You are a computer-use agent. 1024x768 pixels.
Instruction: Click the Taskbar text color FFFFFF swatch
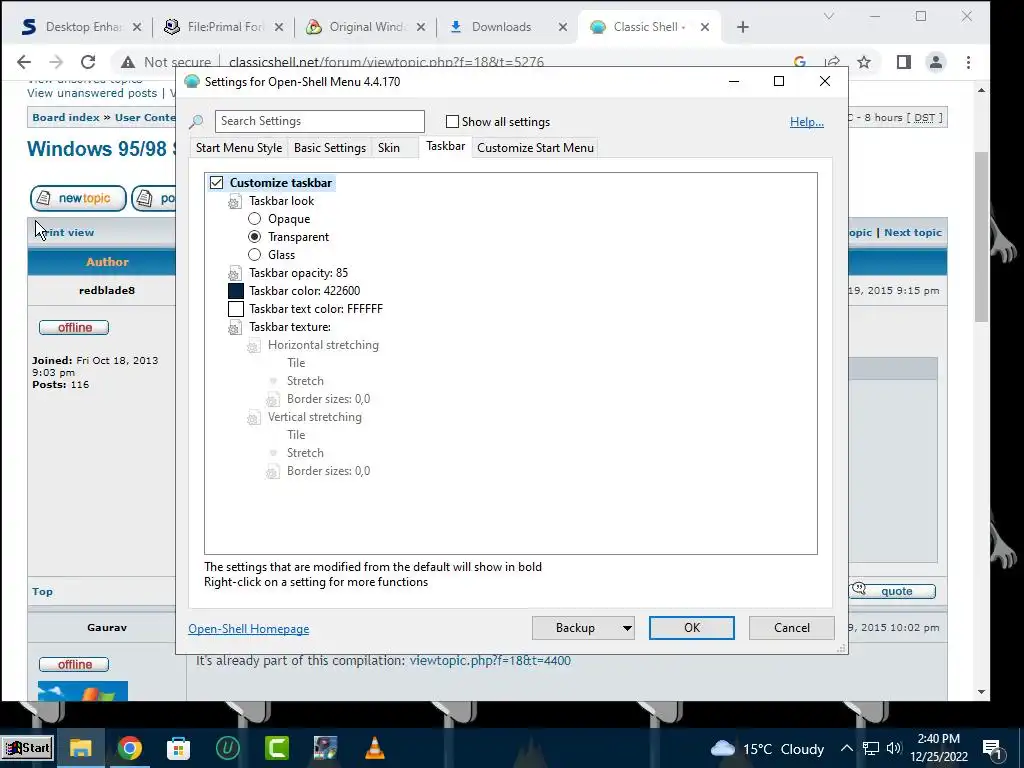(x=236, y=309)
